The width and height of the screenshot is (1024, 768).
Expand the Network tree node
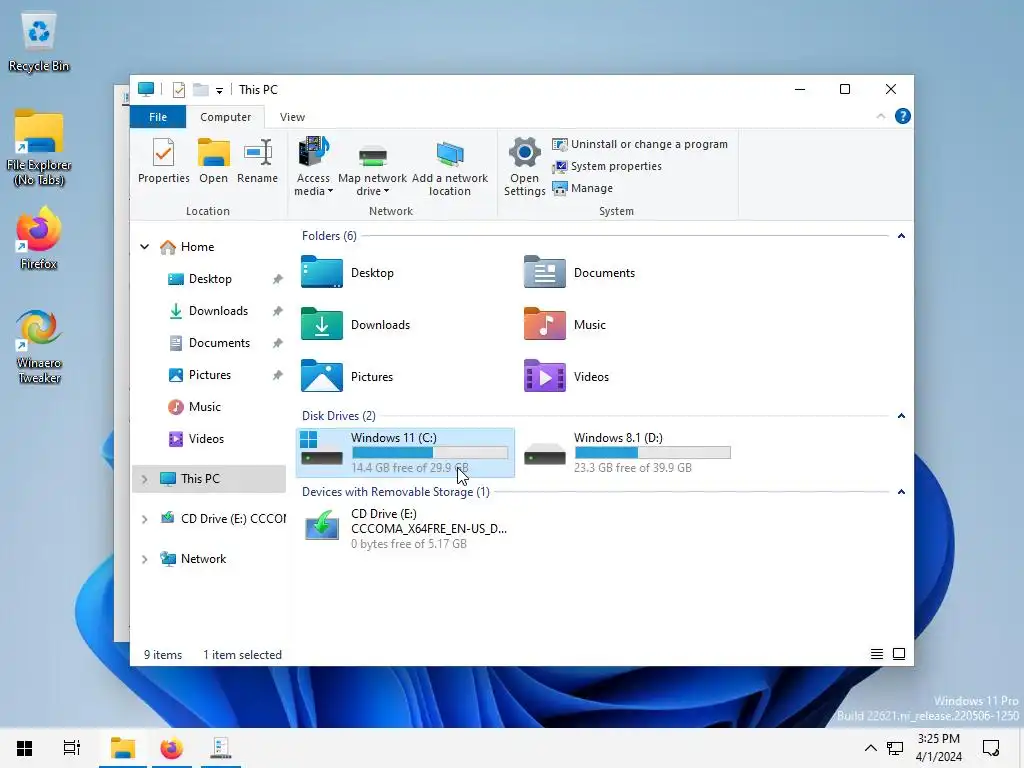(x=144, y=559)
